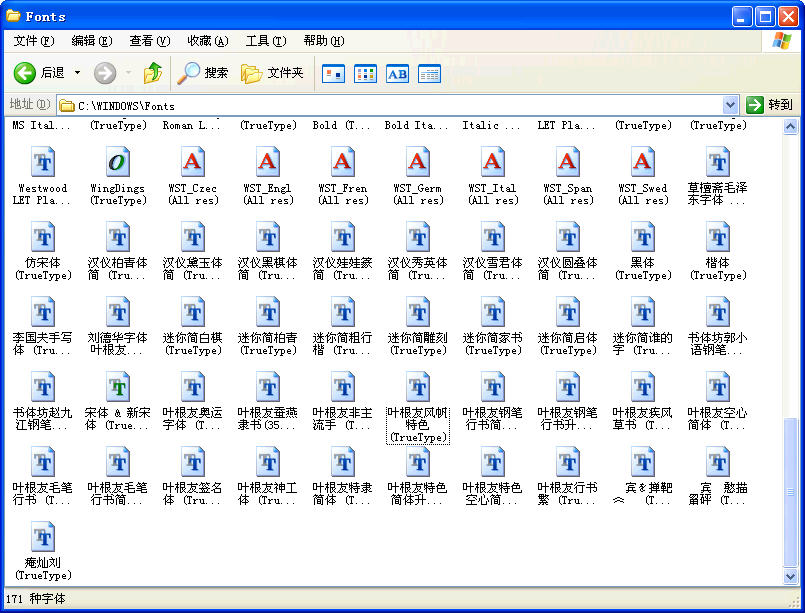Click the 叶根友疾风草书 font name

(643, 419)
